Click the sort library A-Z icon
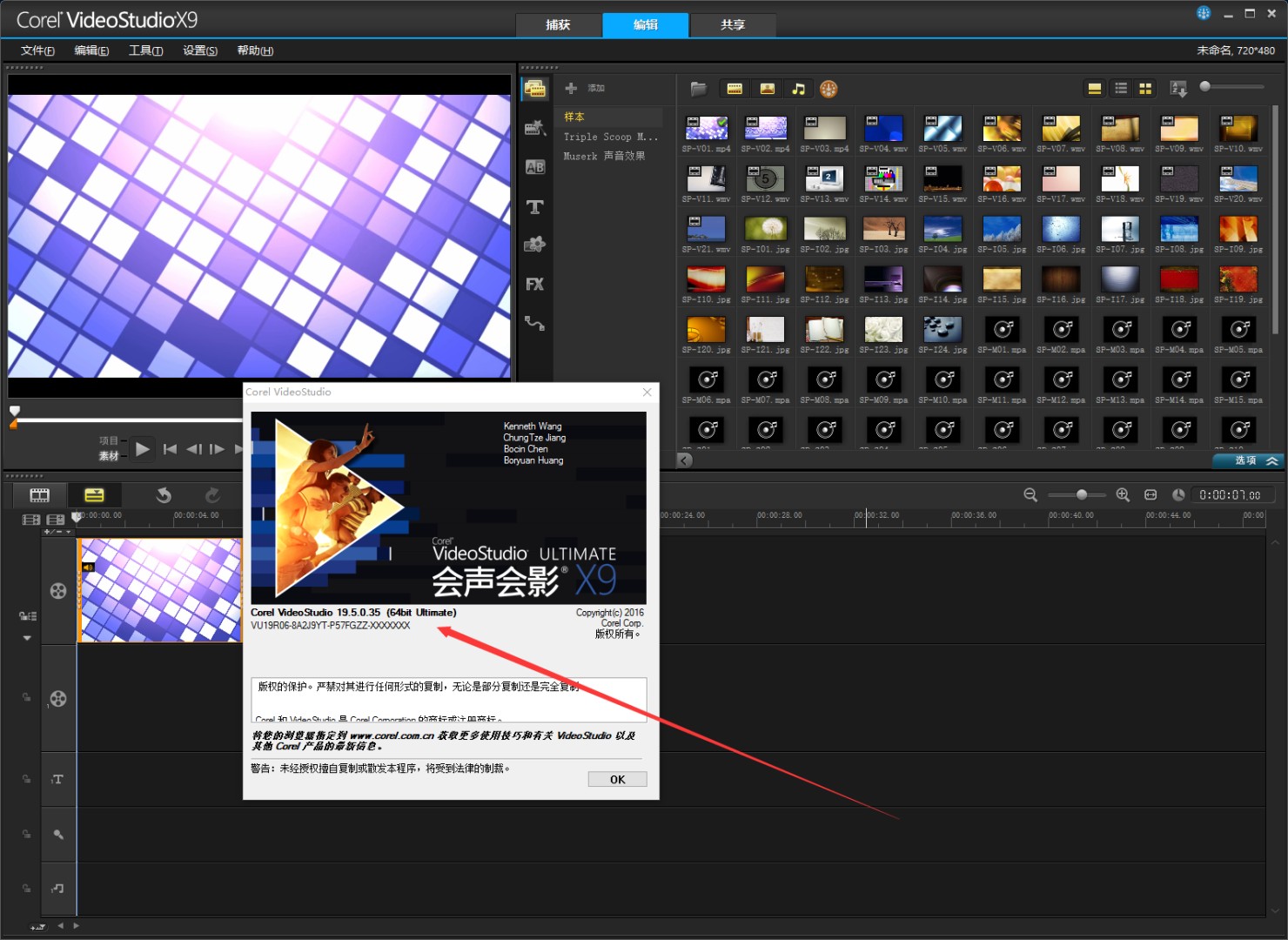 [x=1179, y=89]
